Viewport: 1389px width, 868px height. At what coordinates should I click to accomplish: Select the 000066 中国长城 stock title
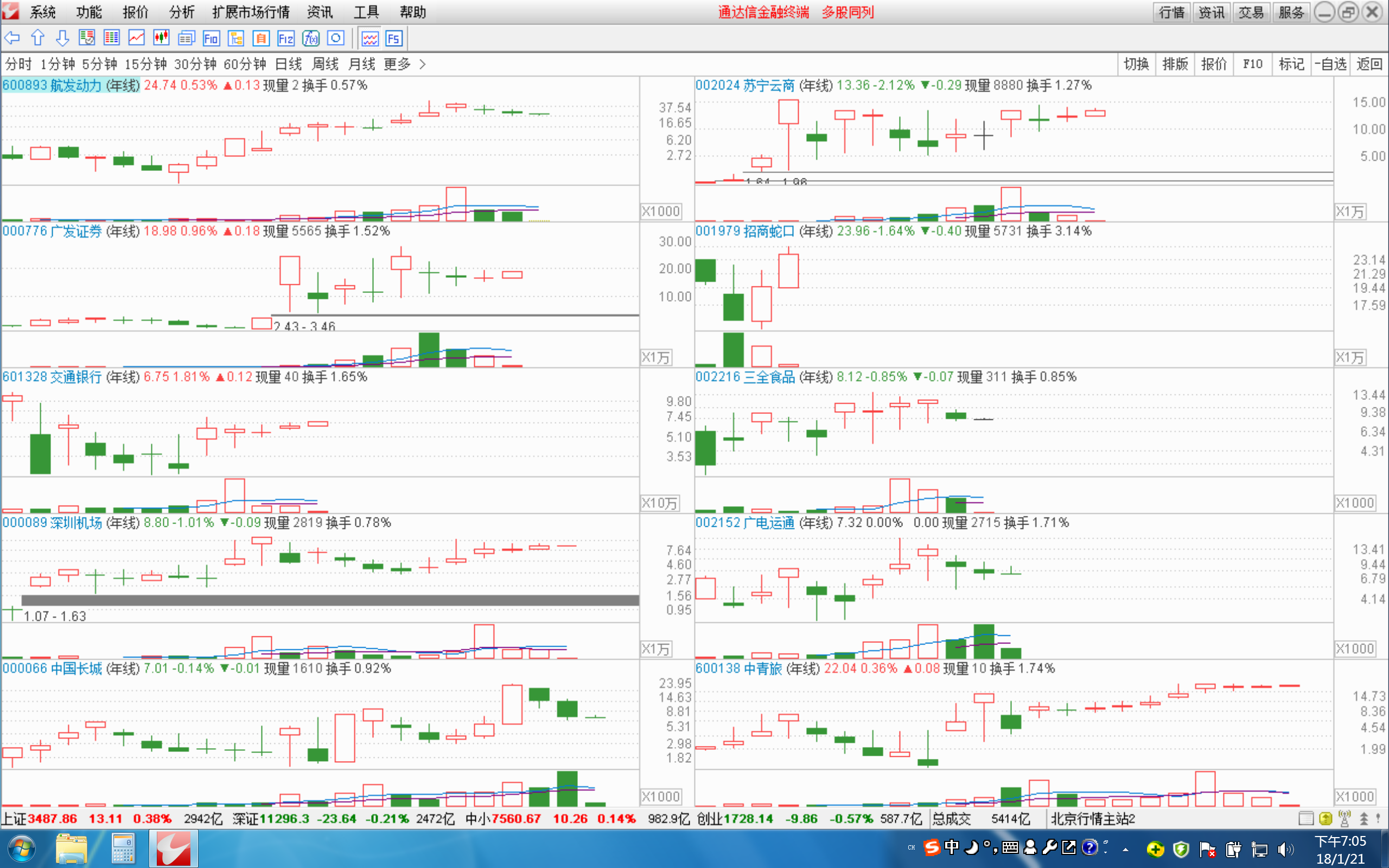coord(52,668)
